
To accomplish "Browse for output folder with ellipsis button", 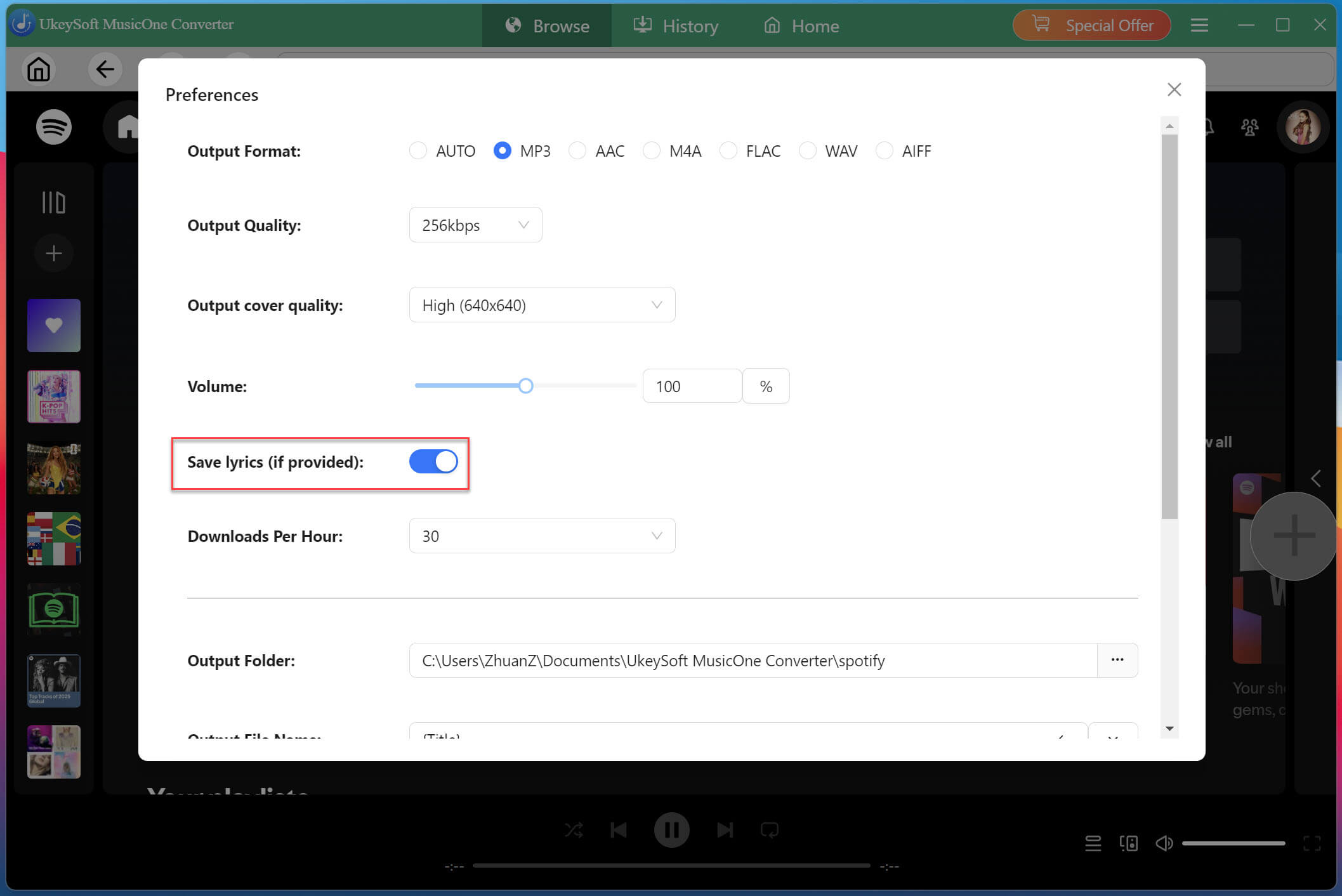I will click(x=1117, y=660).
